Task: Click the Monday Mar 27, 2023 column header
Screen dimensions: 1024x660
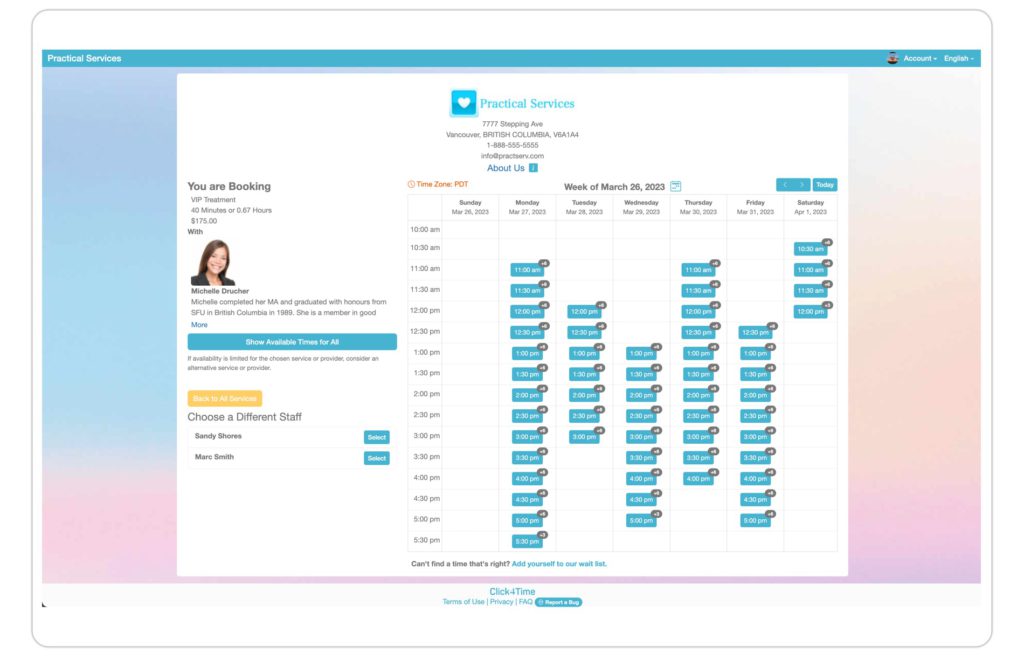Action: [x=527, y=207]
